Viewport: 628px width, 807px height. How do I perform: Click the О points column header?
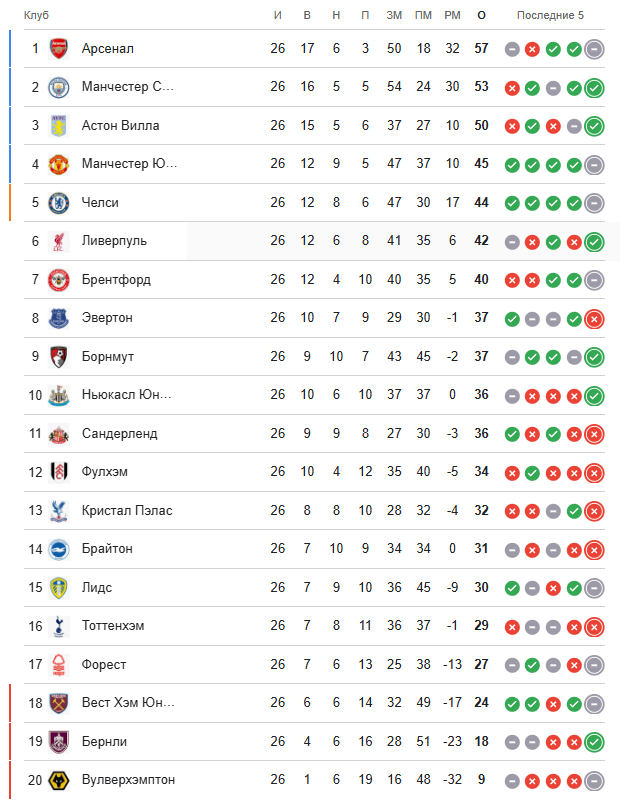click(x=482, y=15)
